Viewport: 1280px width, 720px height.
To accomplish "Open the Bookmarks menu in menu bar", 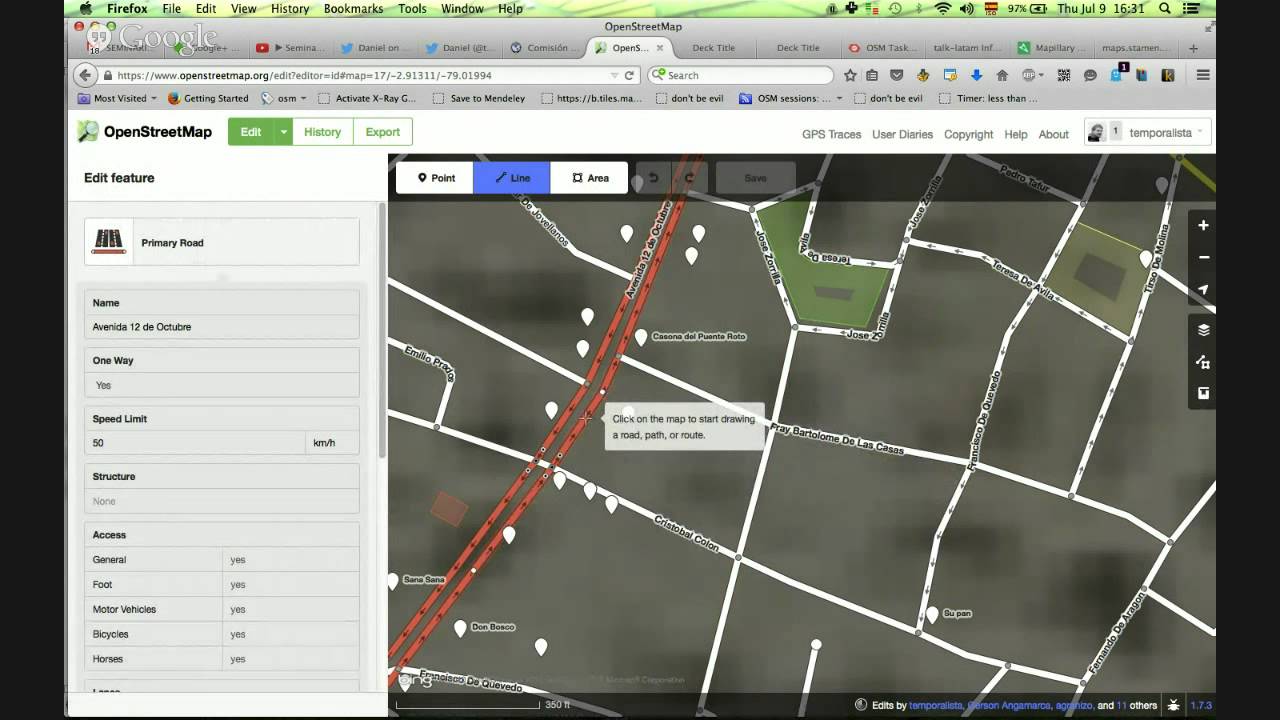I will coord(353,8).
